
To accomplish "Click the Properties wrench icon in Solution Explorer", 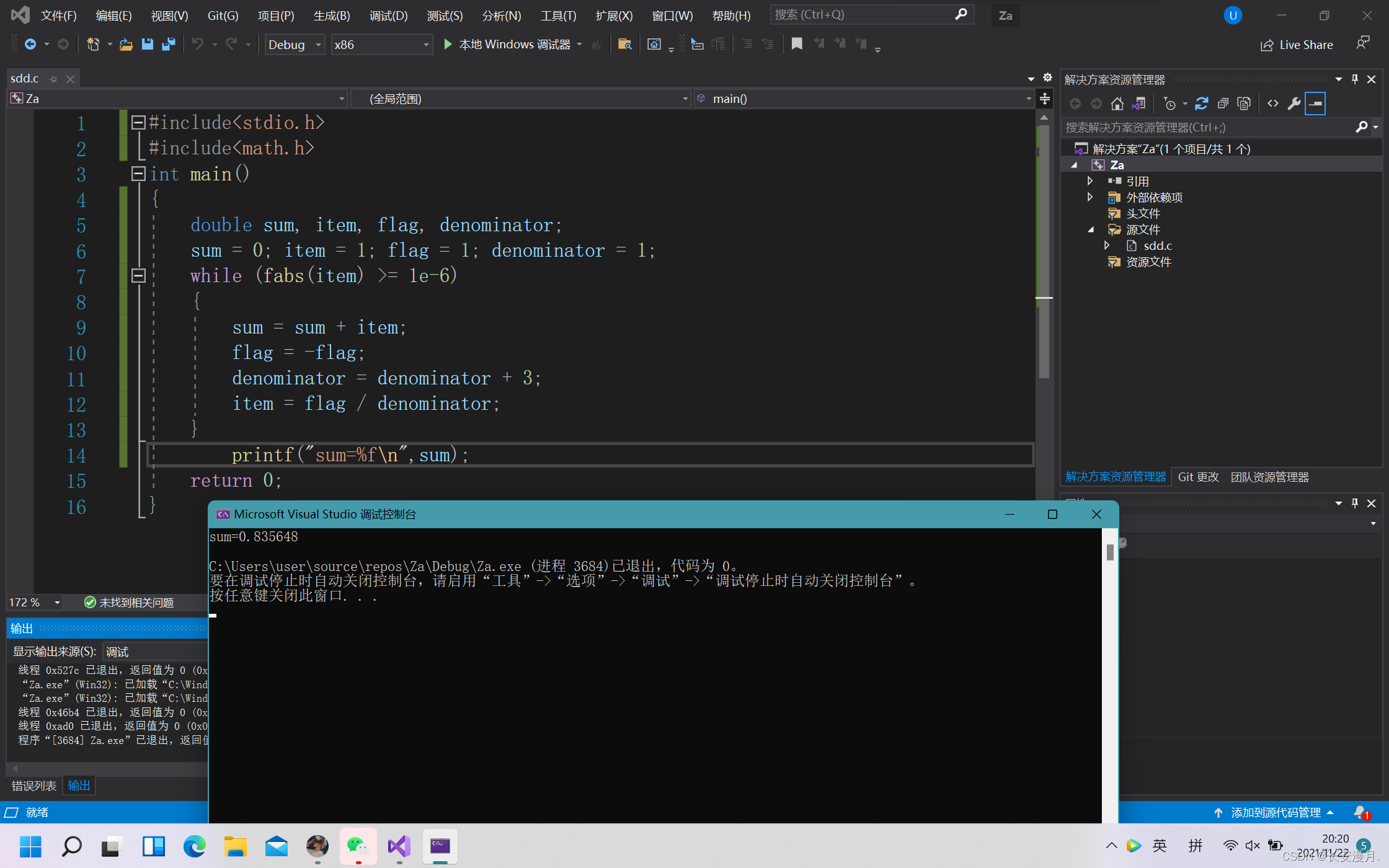I will point(1294,104).
